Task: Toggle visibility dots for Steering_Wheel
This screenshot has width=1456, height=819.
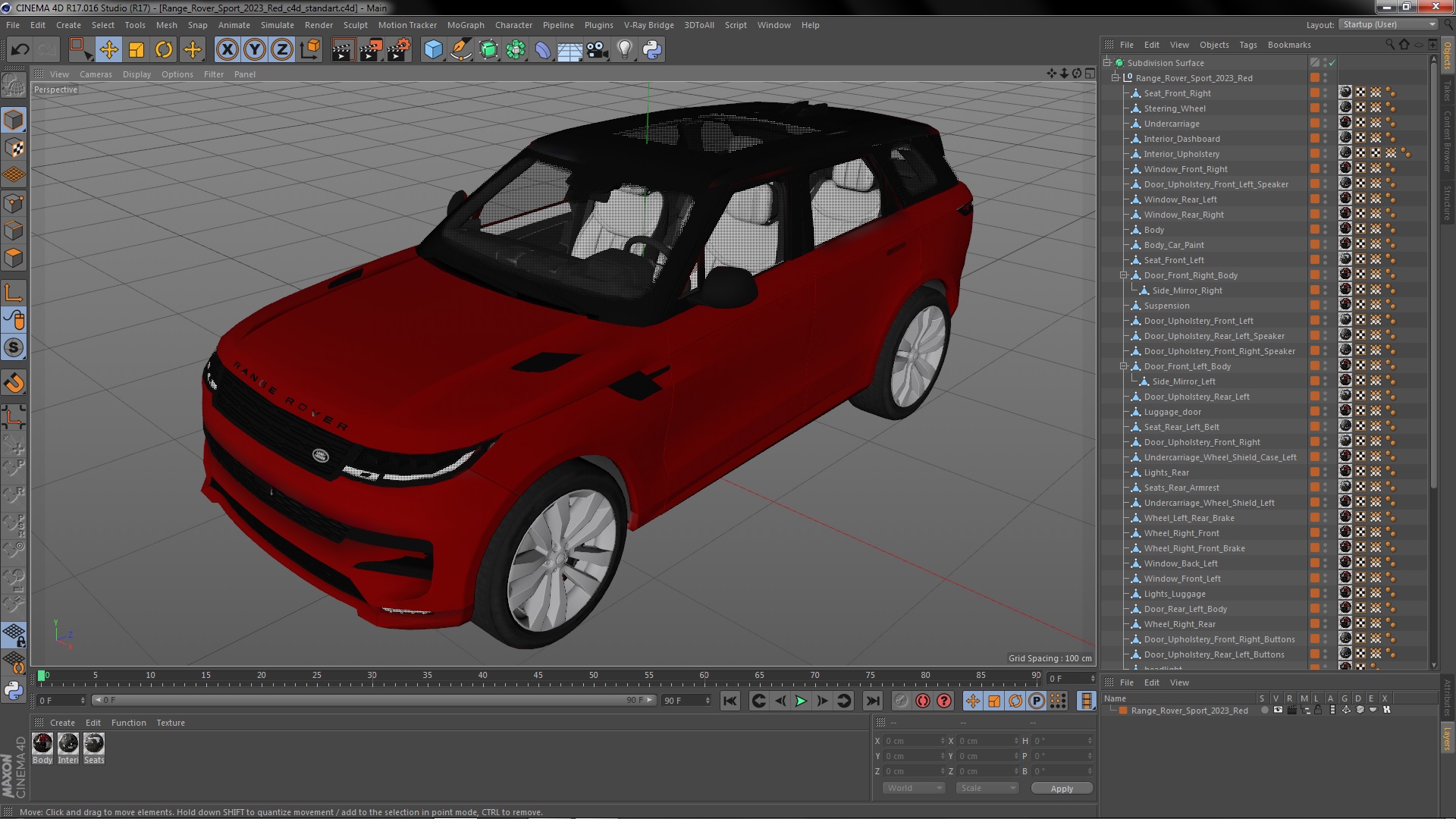Action: pyautogui.click(x=1326, y=108)
